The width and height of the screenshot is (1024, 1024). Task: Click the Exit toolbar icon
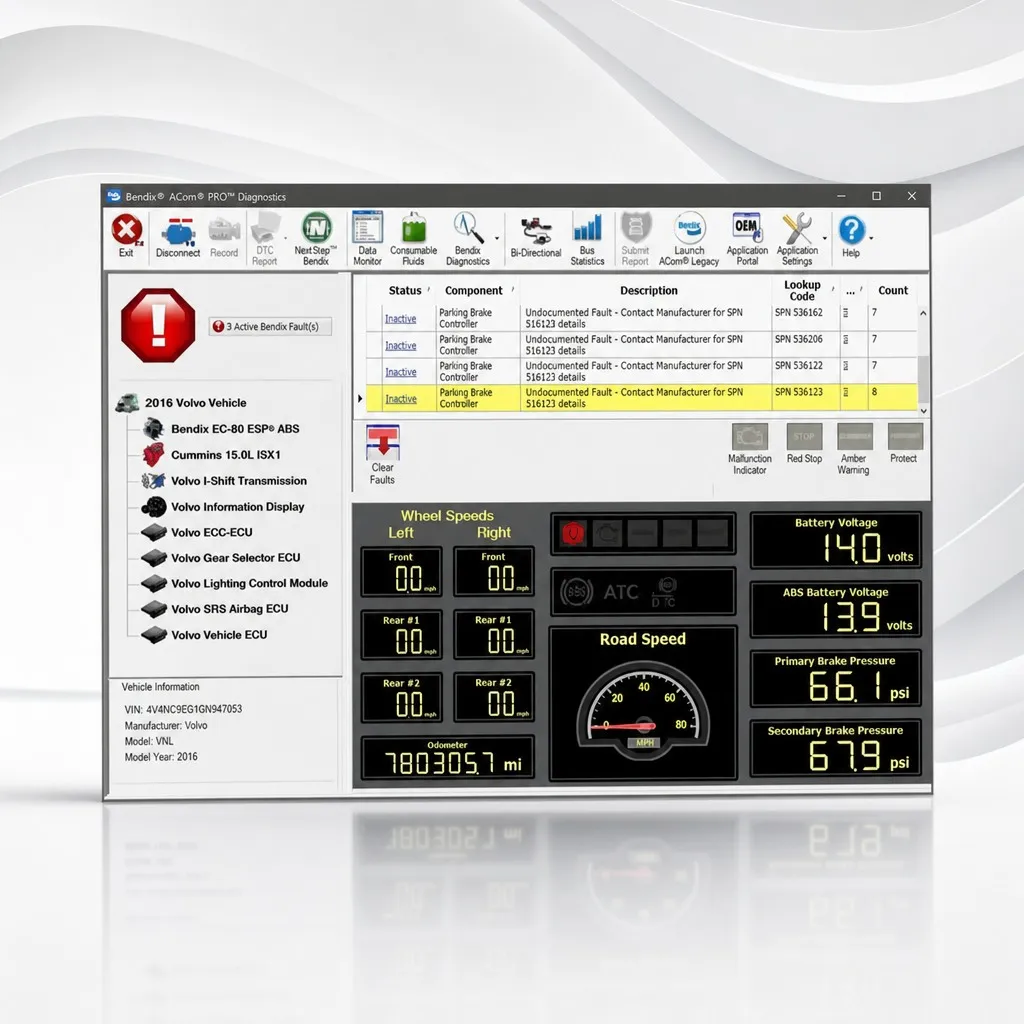(x=127, y=235)
